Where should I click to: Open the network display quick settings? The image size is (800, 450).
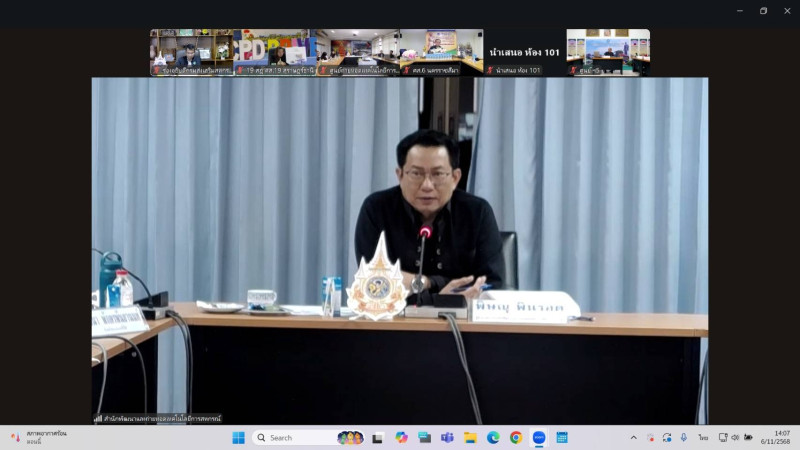point(721,438)
